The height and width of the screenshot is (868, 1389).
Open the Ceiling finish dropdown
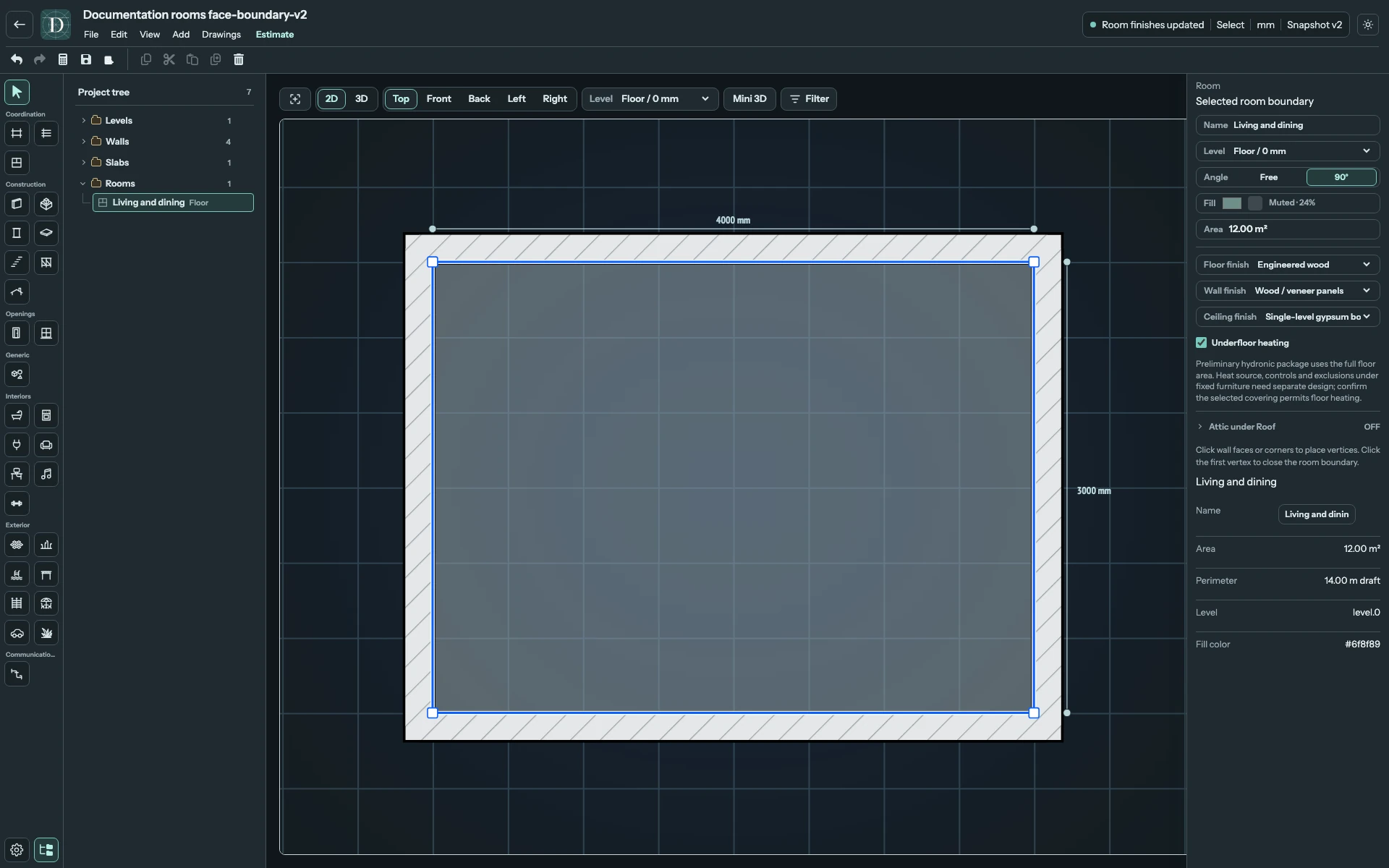[x=1288, y=317]
